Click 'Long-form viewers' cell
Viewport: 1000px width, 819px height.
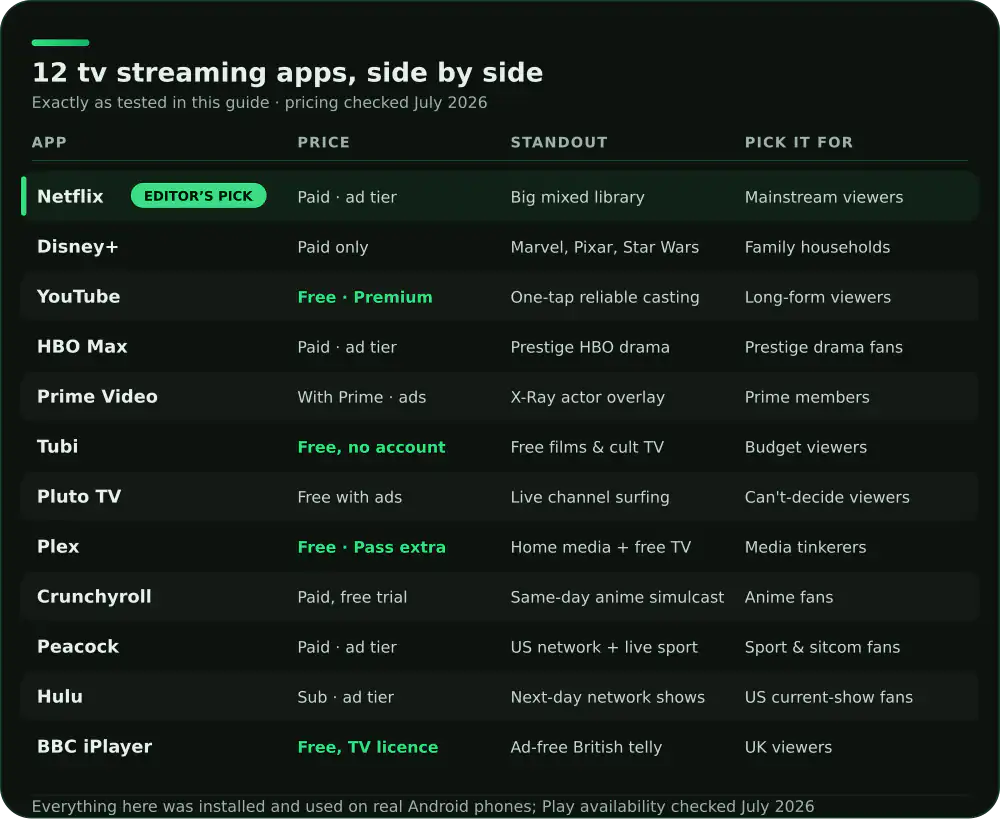pos(818,297)
